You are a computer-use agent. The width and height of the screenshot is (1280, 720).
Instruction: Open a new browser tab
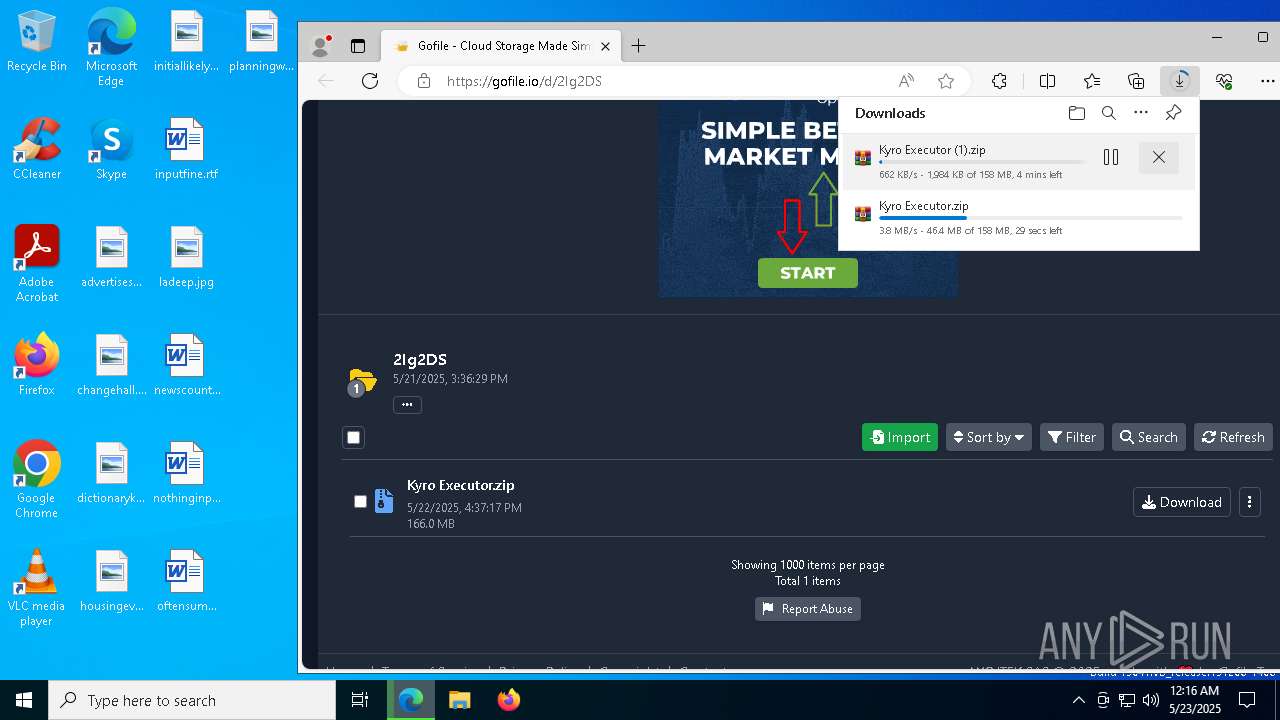tap(638, 46)
